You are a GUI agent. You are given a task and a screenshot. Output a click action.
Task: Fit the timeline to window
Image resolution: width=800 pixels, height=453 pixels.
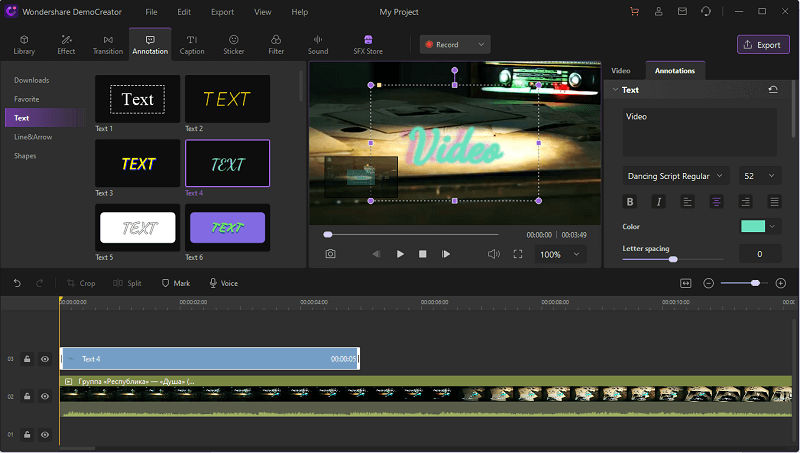(686, 283)
